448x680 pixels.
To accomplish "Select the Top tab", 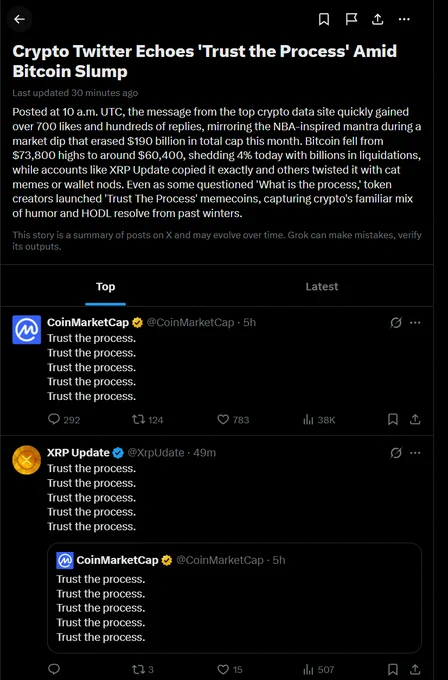I will click(105, 287).
